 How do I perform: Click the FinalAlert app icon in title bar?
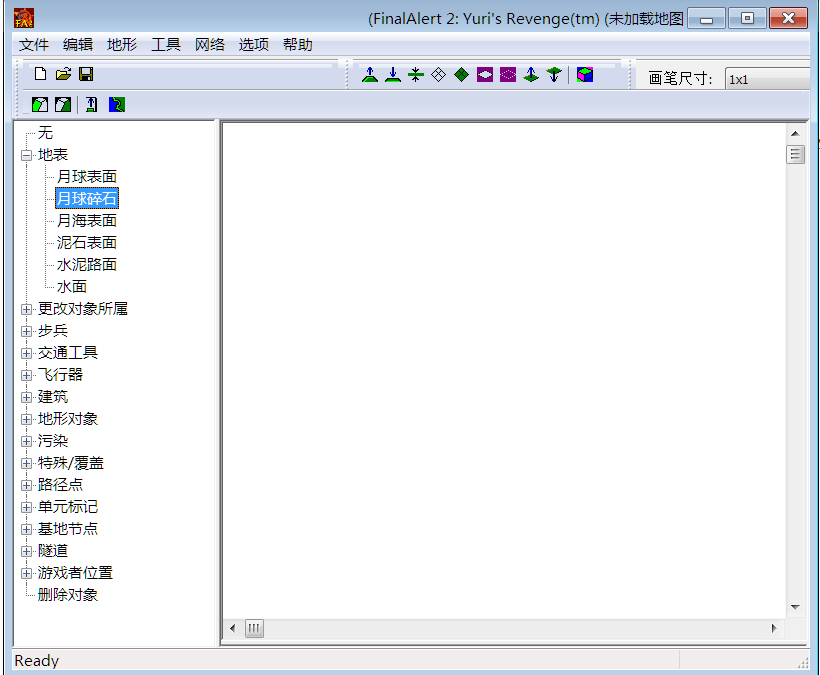click(x=24, y=18)
